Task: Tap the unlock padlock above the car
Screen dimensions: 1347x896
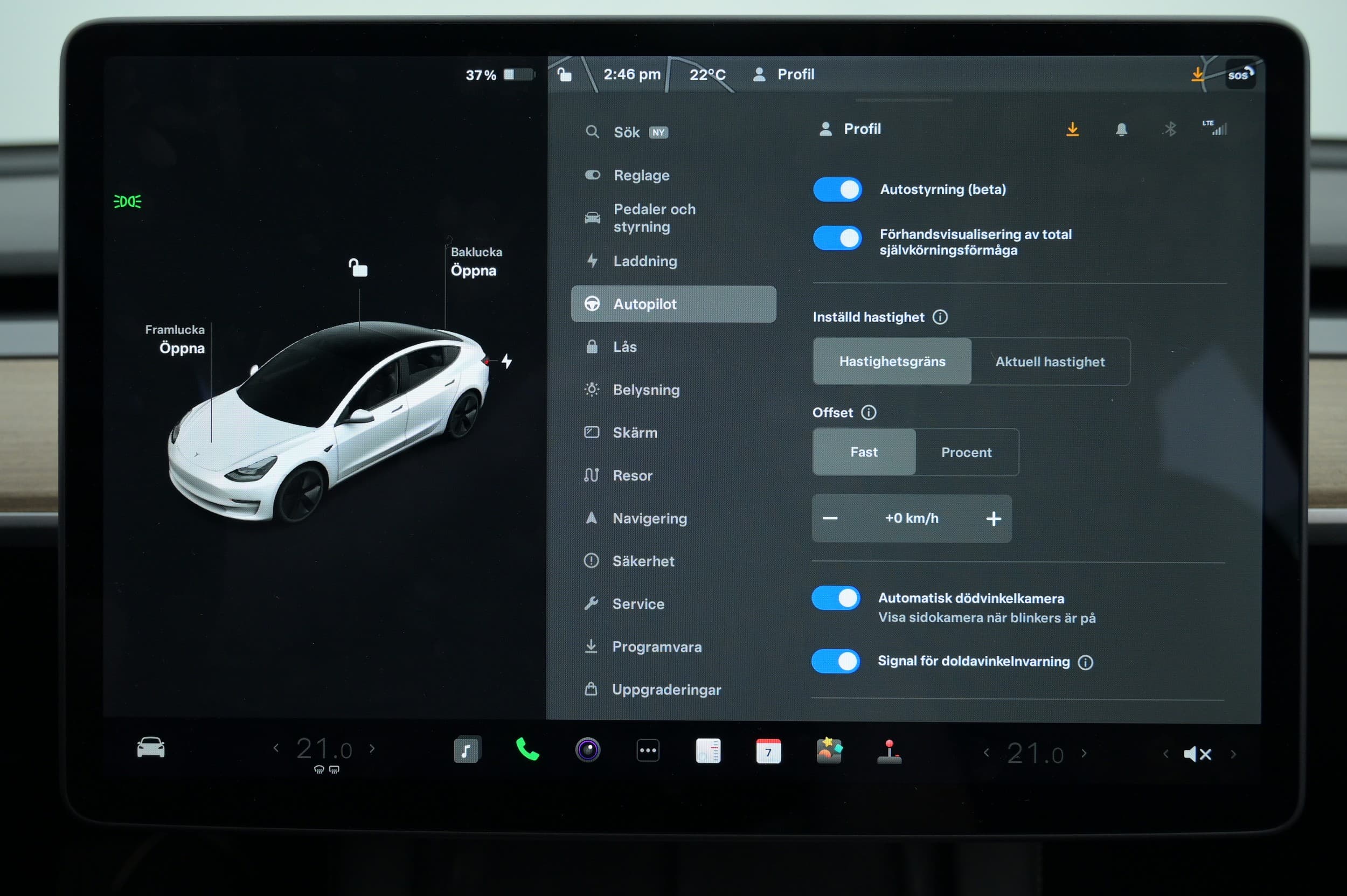Action: click(358, 267)
